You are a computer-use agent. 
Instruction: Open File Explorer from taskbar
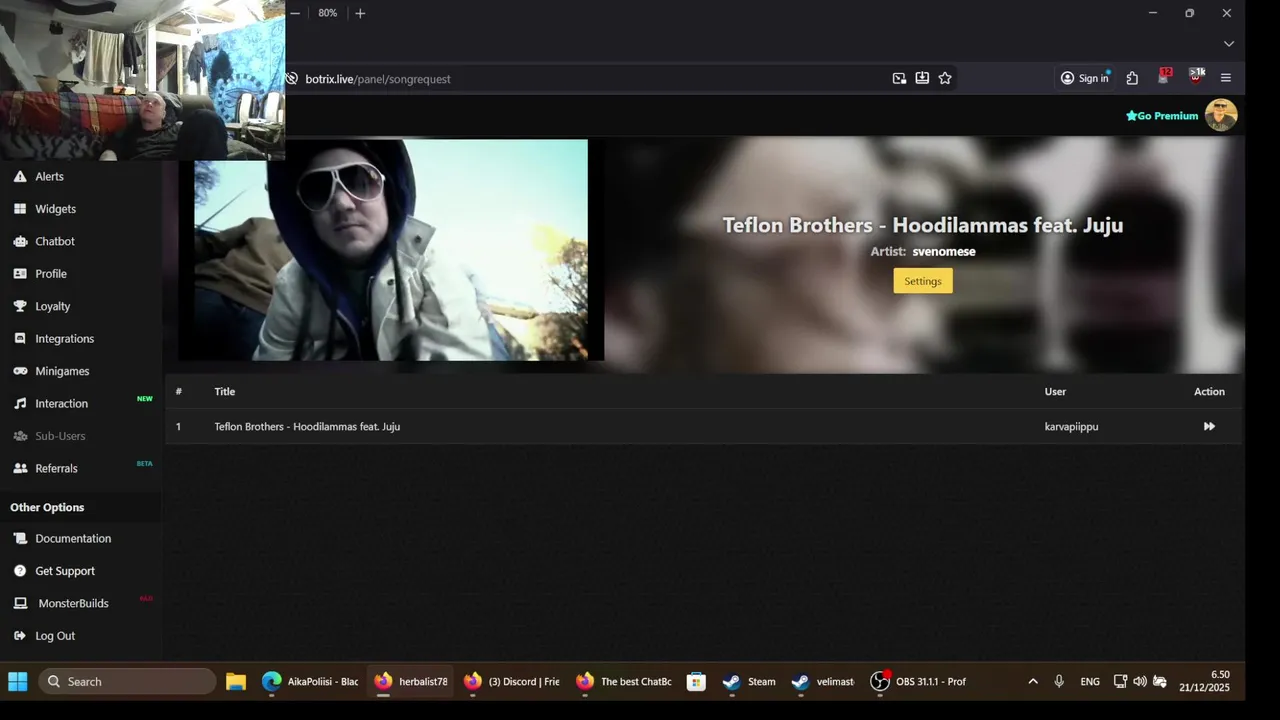[x=236, y=682]
